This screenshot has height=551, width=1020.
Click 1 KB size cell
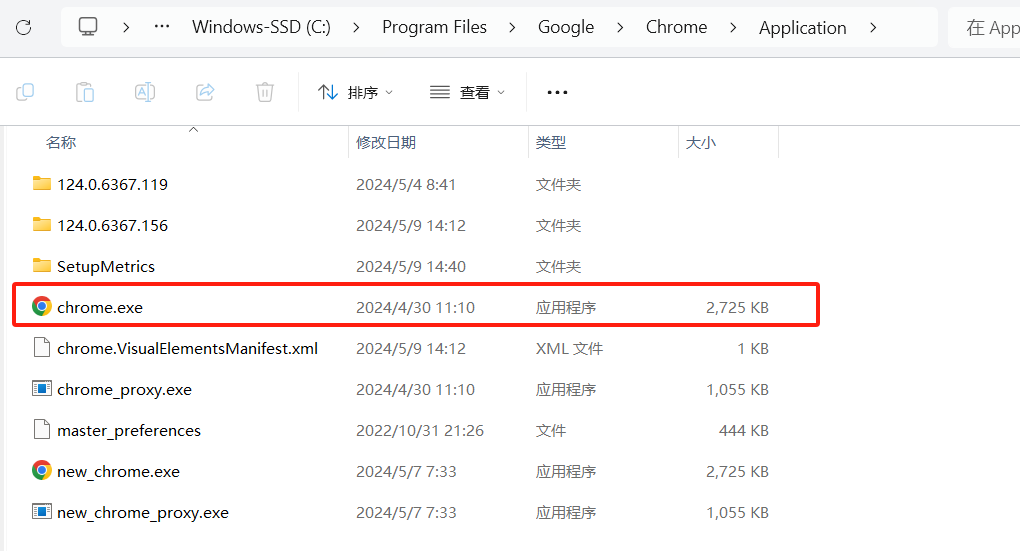tap(753, 349)
